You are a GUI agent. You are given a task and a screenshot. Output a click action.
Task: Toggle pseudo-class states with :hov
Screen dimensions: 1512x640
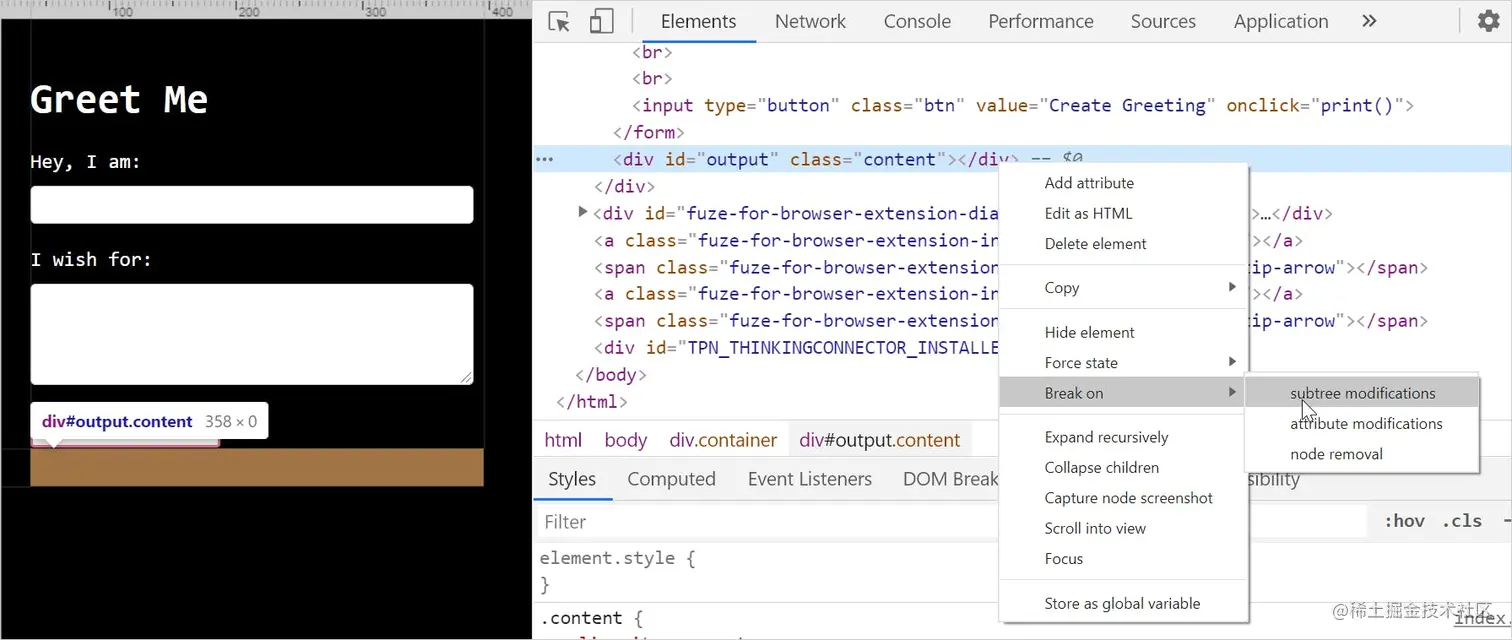1404,520
